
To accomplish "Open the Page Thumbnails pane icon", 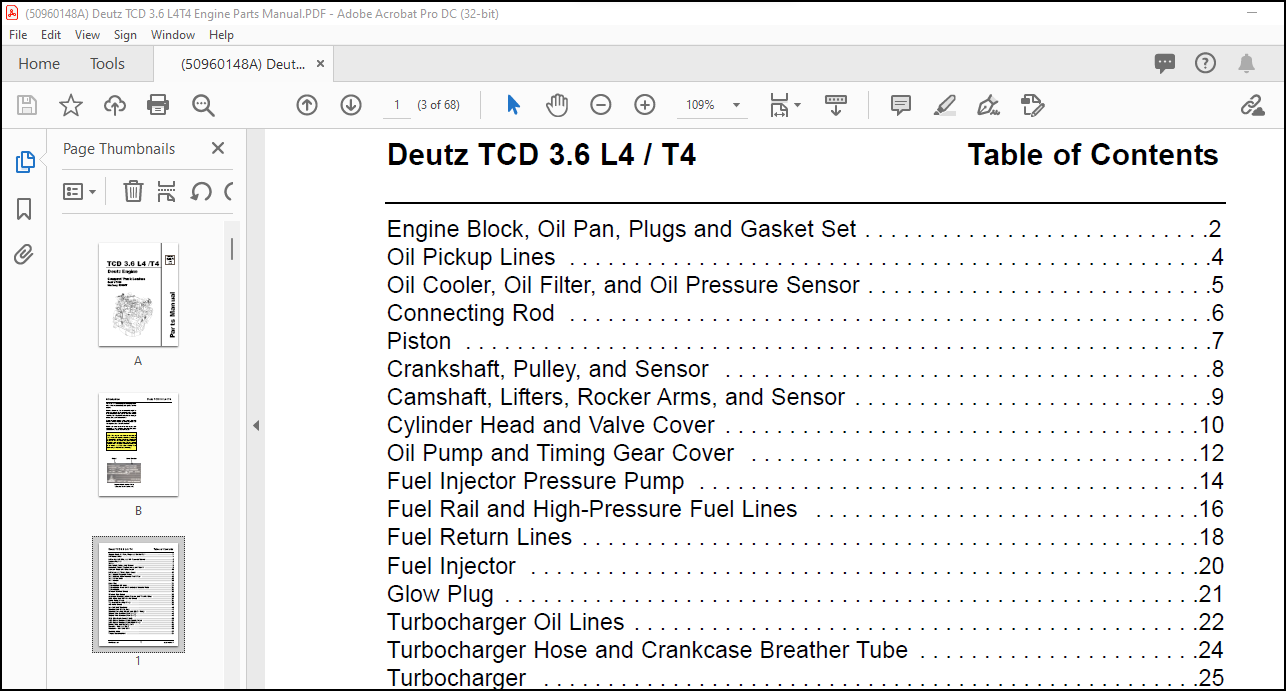I will (25, 162).
